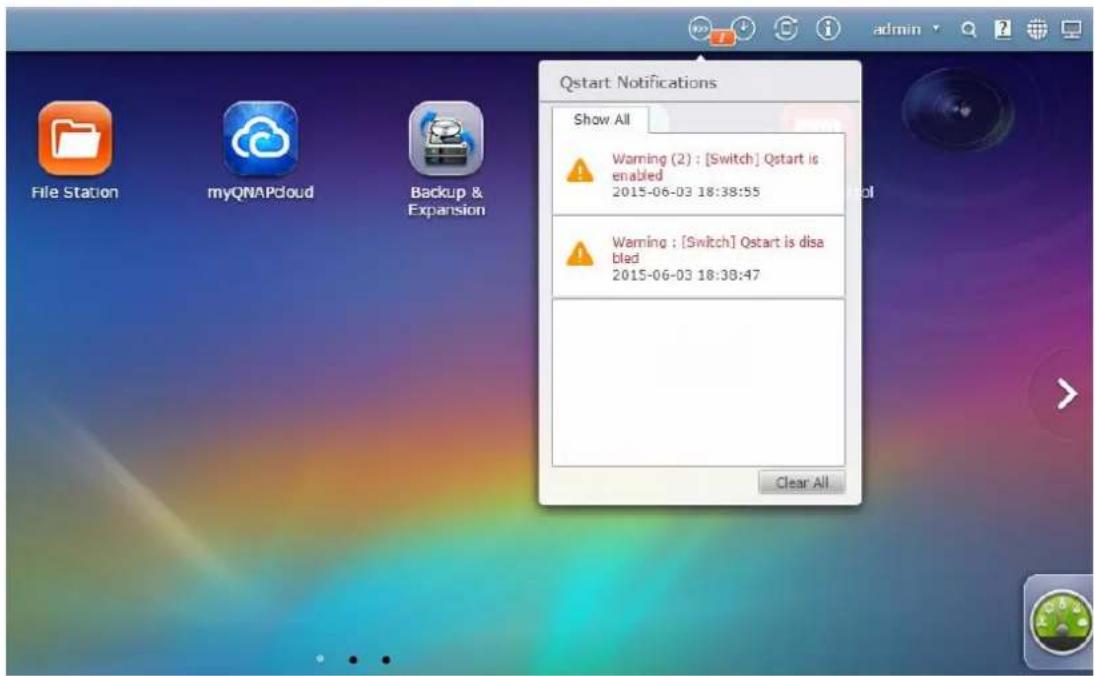Viewport: 1095px width, 676px height.
Task: Click the timestamp 2015-06-03 18:38:55
Action: click(686, 192)
